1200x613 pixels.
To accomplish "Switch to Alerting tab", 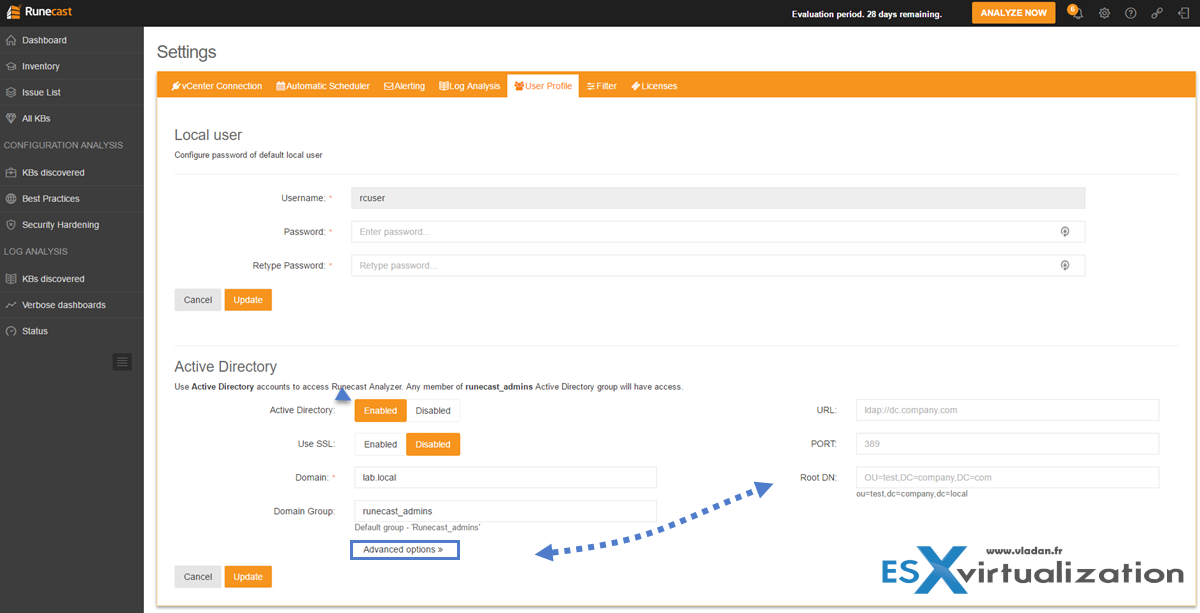I will (x=404, y=86).
